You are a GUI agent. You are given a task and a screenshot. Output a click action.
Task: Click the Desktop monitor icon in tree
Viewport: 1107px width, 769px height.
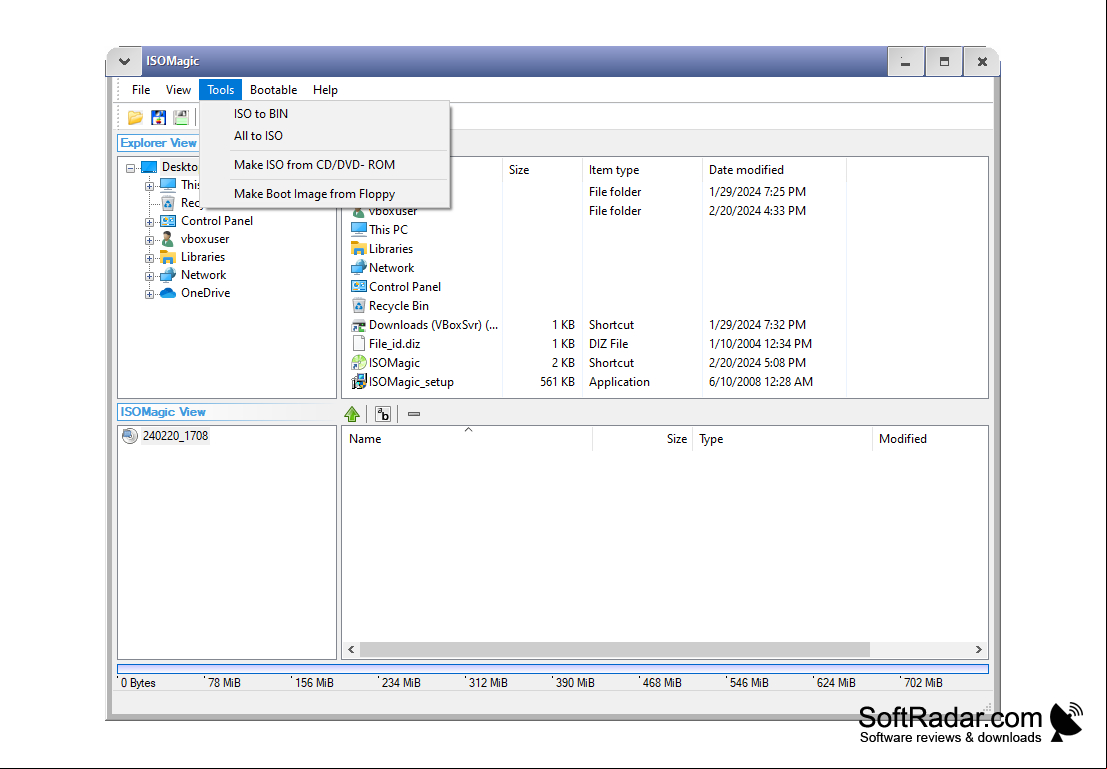149,167
